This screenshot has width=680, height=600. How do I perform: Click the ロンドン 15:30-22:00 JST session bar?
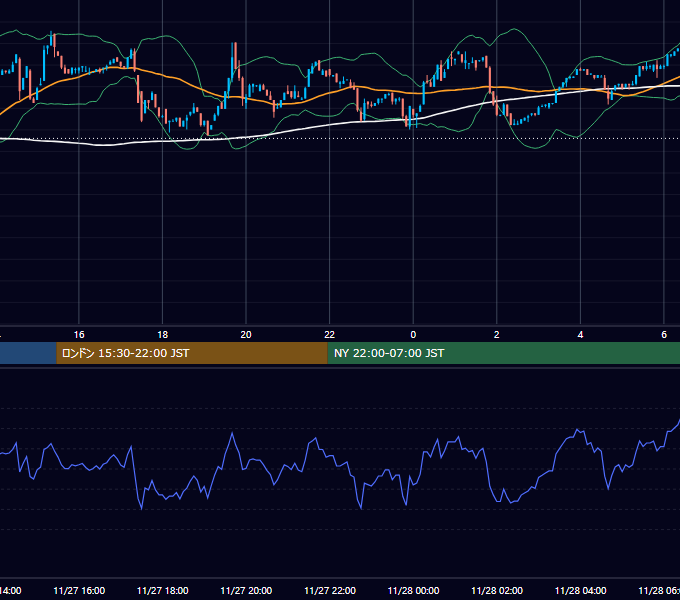pyautogui.click(x=192, y=353)
